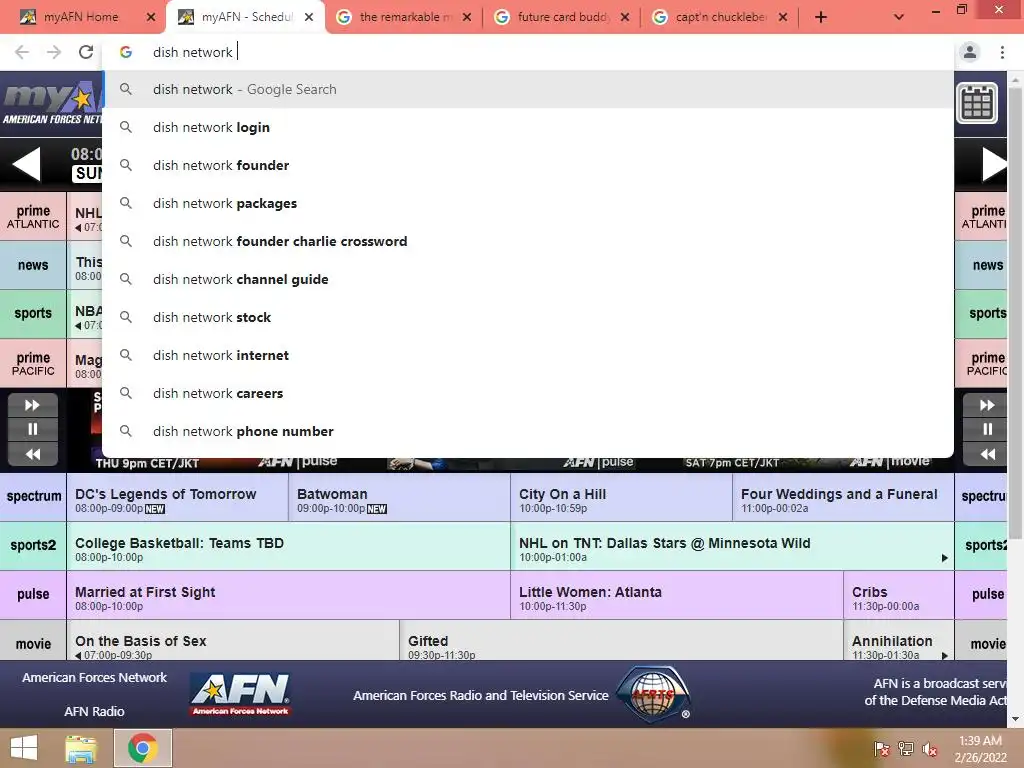Open a new browser tab

(x=821, y=17)
